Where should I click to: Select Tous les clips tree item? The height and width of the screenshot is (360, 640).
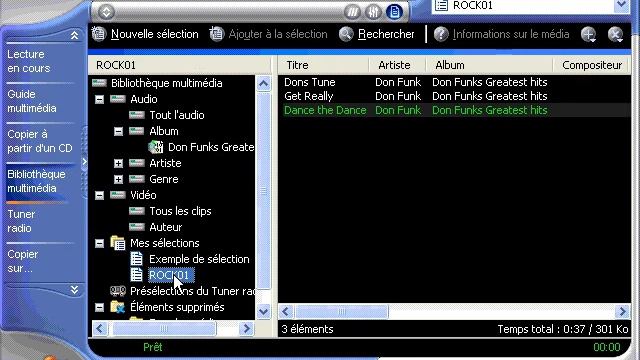pos(180,211)
